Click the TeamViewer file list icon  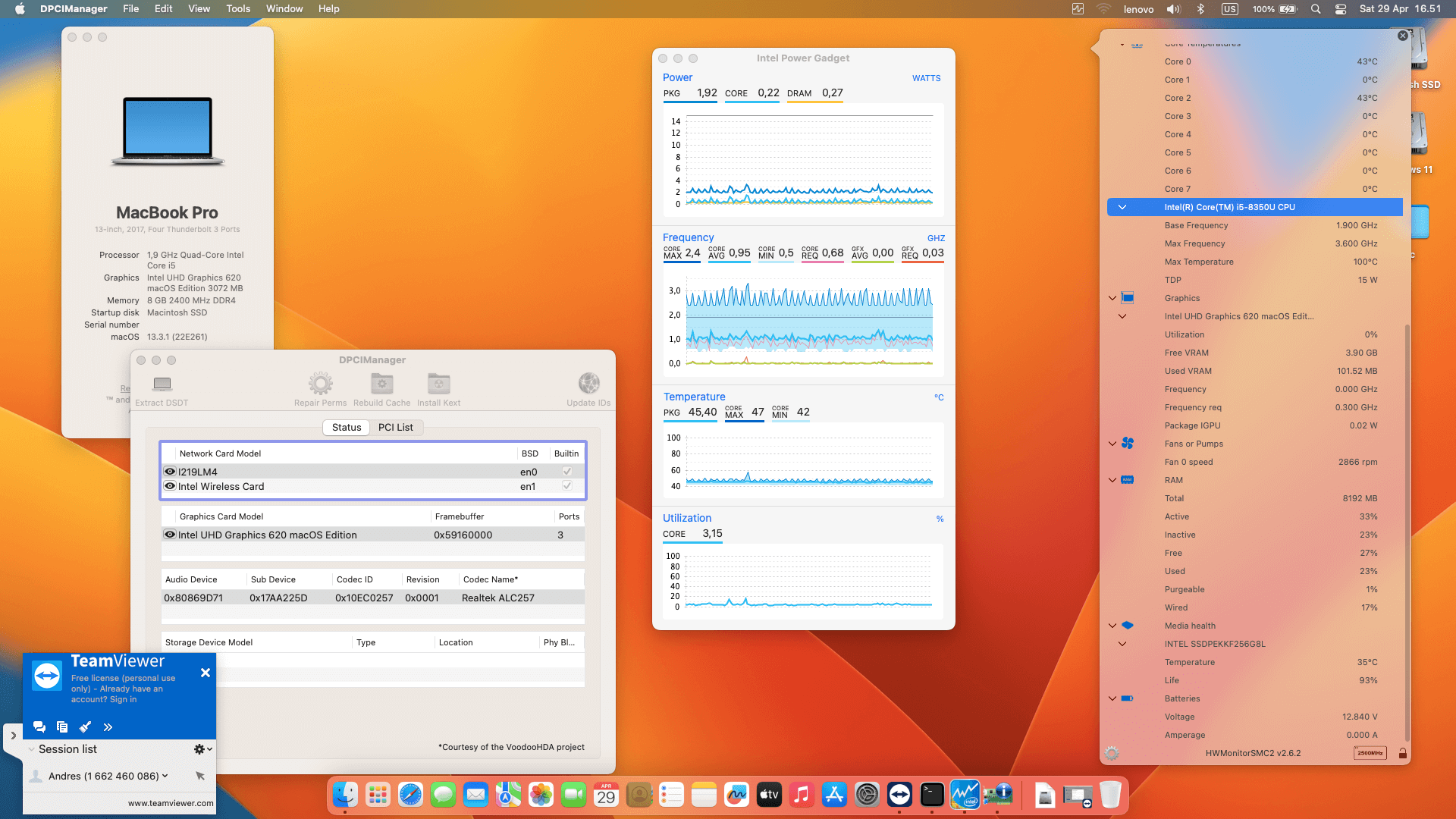pos(62,727)
